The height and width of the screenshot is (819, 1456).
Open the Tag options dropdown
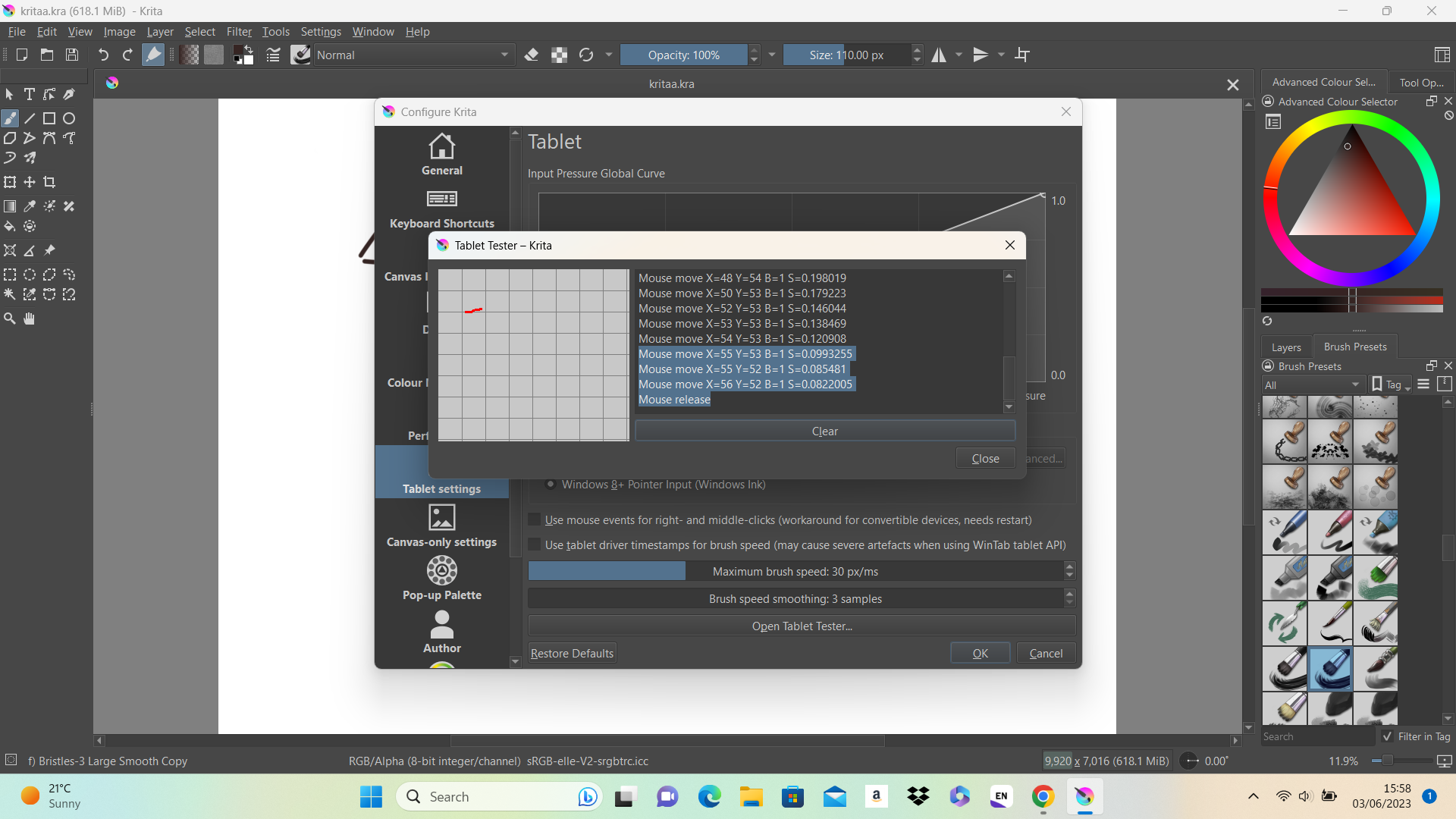[1392, 384]
